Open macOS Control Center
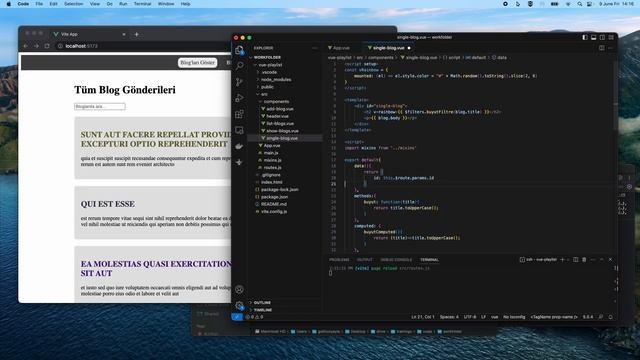The width and height of the screenshot is (640, 360). coord(589,4)
